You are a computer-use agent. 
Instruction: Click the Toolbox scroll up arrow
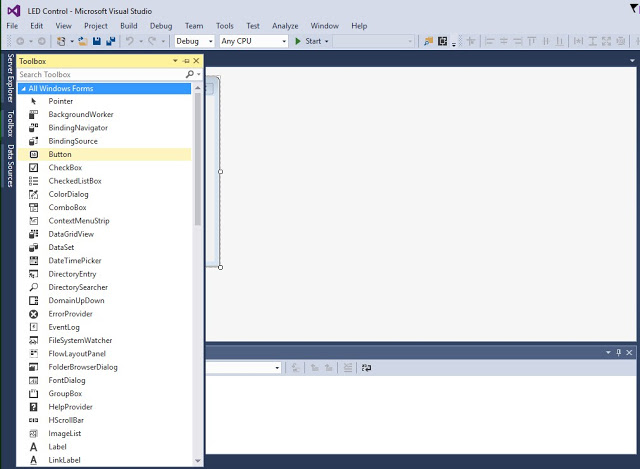click(x=198, y=88)
